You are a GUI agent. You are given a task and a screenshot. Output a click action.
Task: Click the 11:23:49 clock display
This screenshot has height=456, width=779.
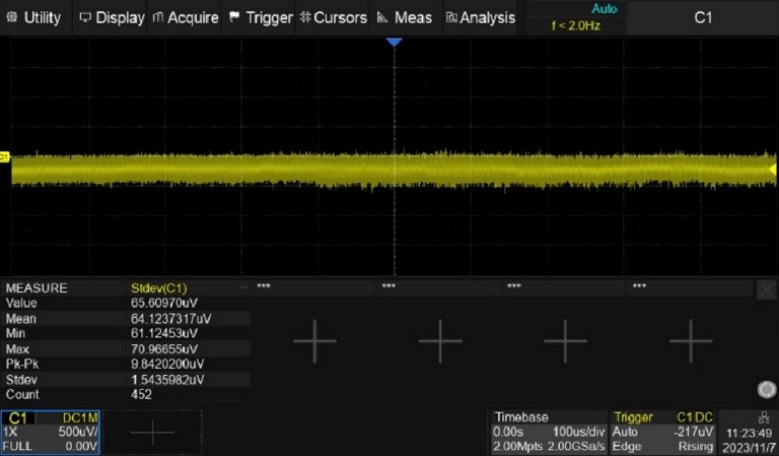coord(749,433)
